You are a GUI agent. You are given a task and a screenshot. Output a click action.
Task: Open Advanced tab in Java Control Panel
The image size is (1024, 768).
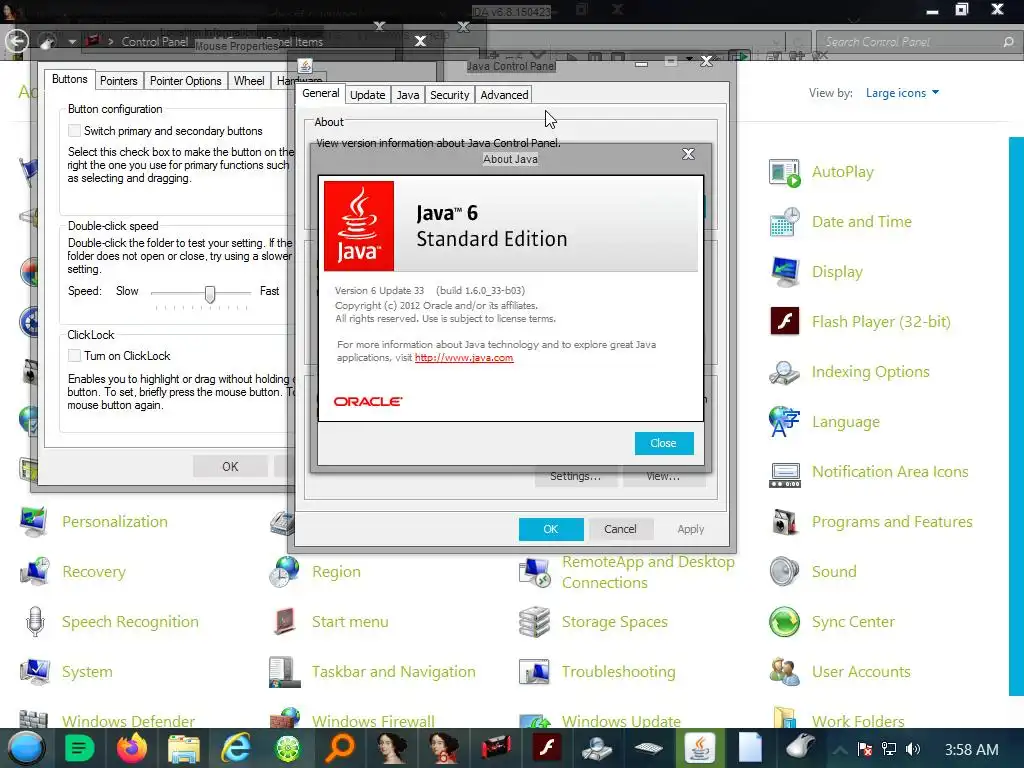click(504, 95)
